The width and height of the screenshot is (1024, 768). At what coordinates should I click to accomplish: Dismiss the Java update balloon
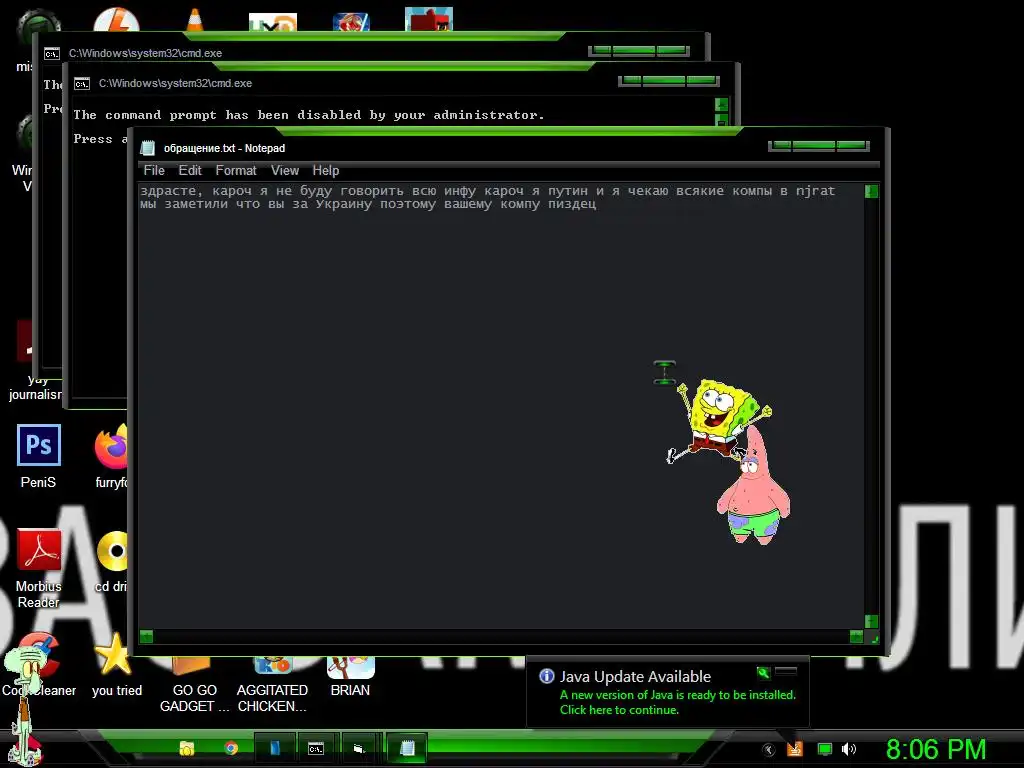coord(786,671)
